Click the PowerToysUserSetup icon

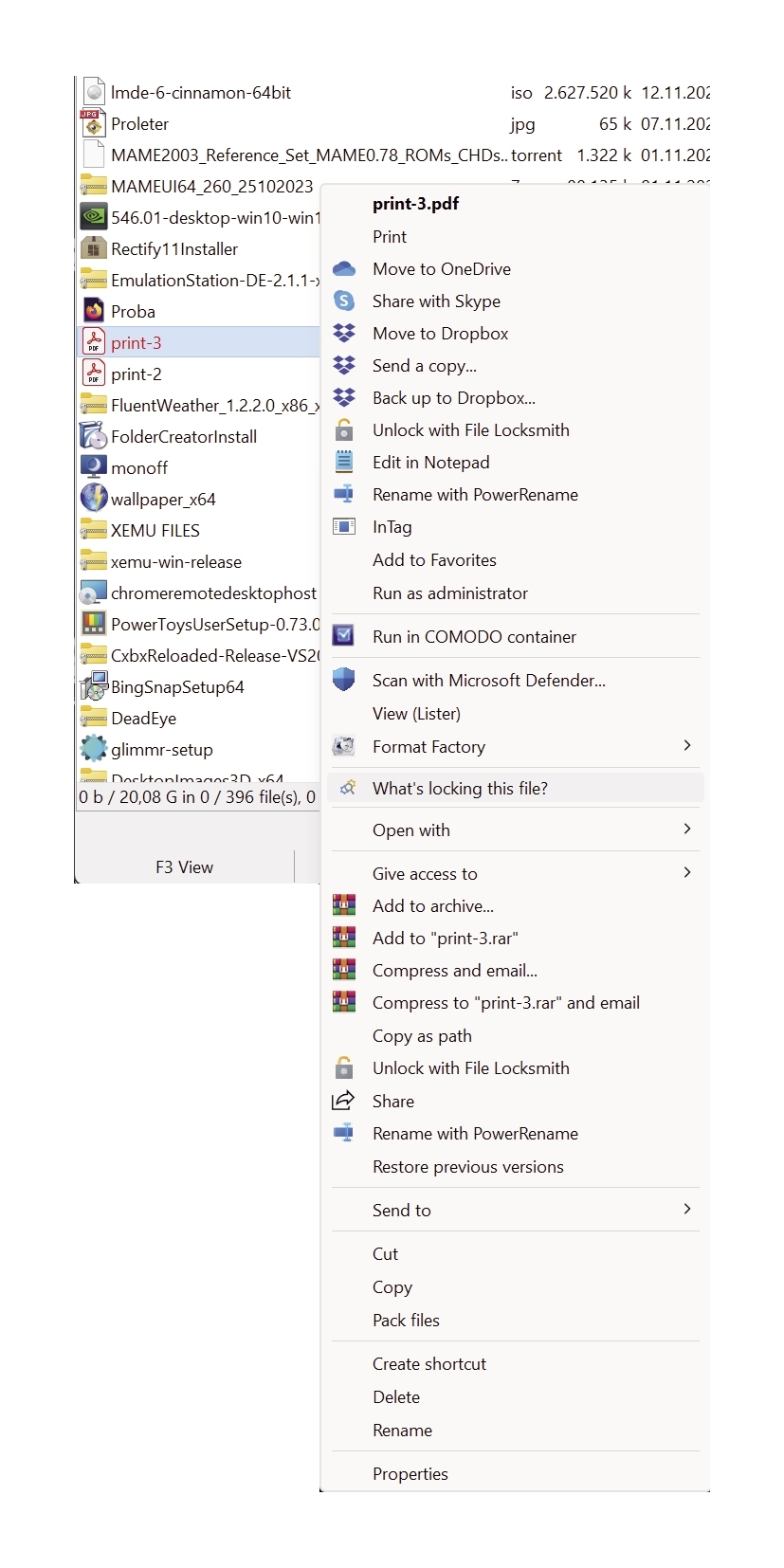click(94, 624)
